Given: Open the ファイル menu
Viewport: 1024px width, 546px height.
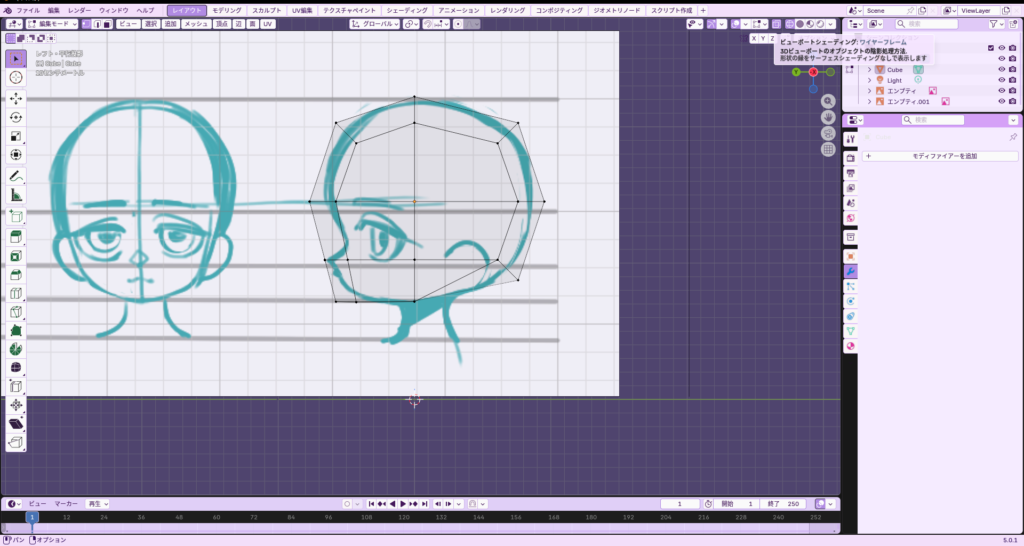Looking at the screenshot, I should [x=28, y=9].
